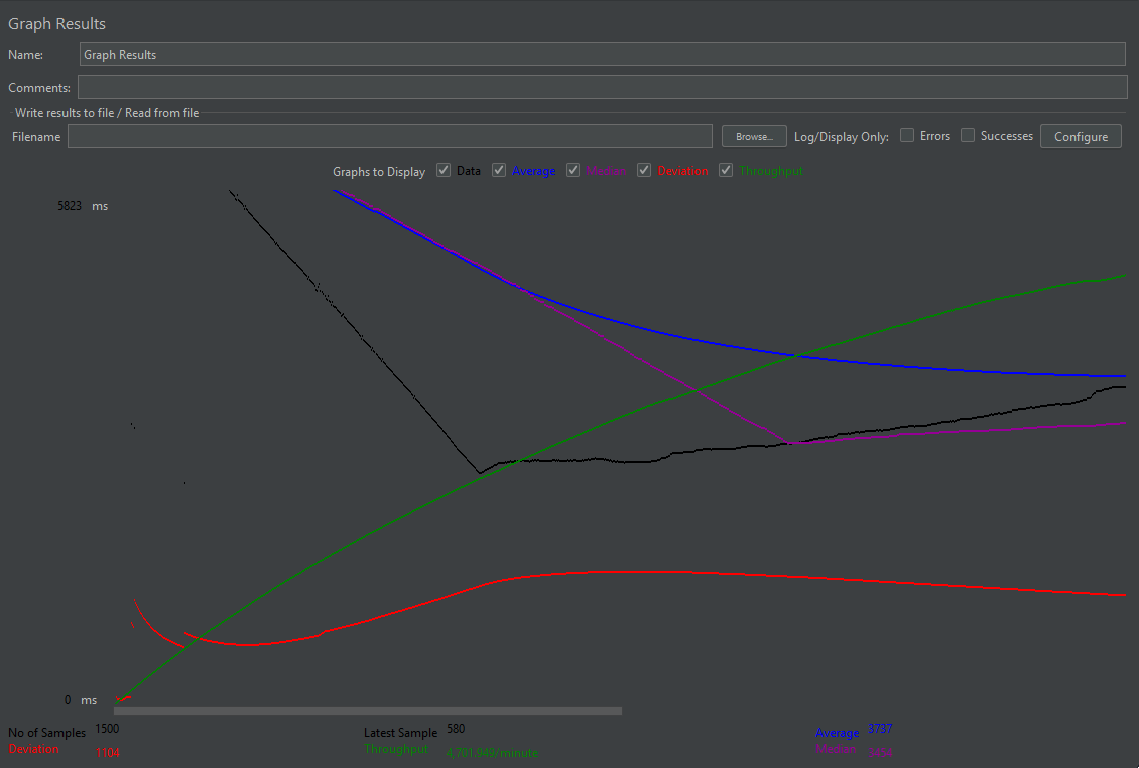Click the red Deviation label at bottom

pyautogui.click(x=33, y=748)
